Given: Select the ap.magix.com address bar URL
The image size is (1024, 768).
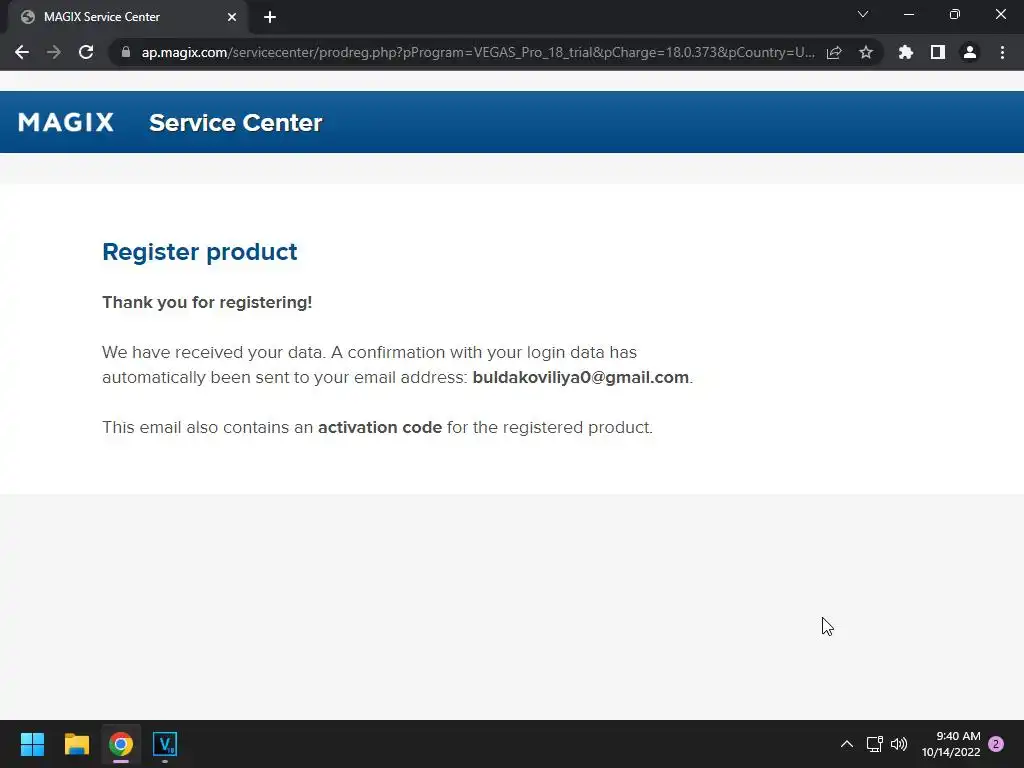Looking at the screenshot, I should click(477, 52).
